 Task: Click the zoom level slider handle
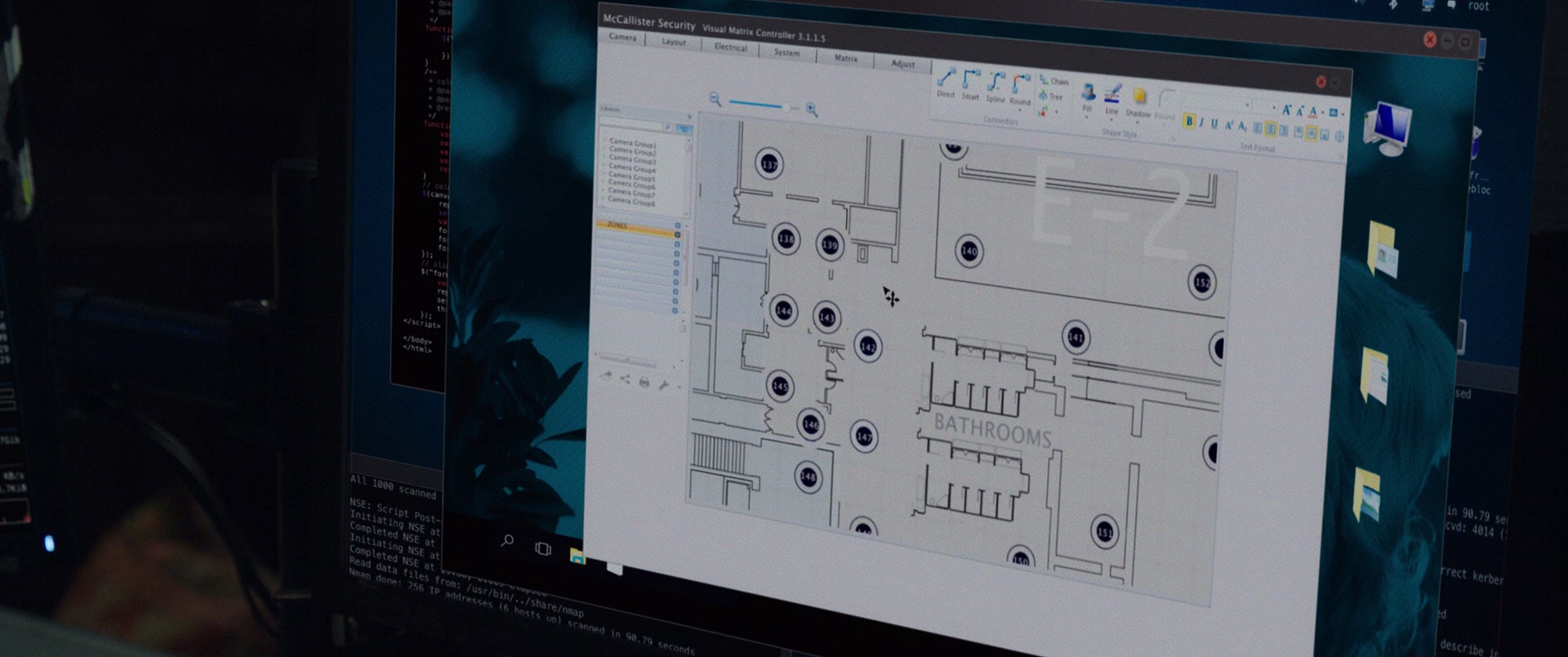point(786,107)
